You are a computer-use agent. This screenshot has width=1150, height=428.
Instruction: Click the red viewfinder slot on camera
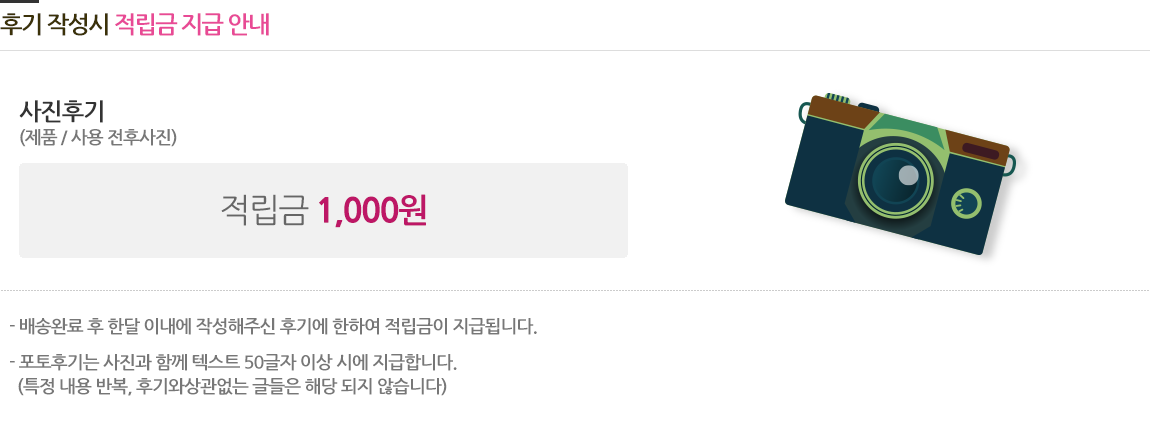(981, 153)
